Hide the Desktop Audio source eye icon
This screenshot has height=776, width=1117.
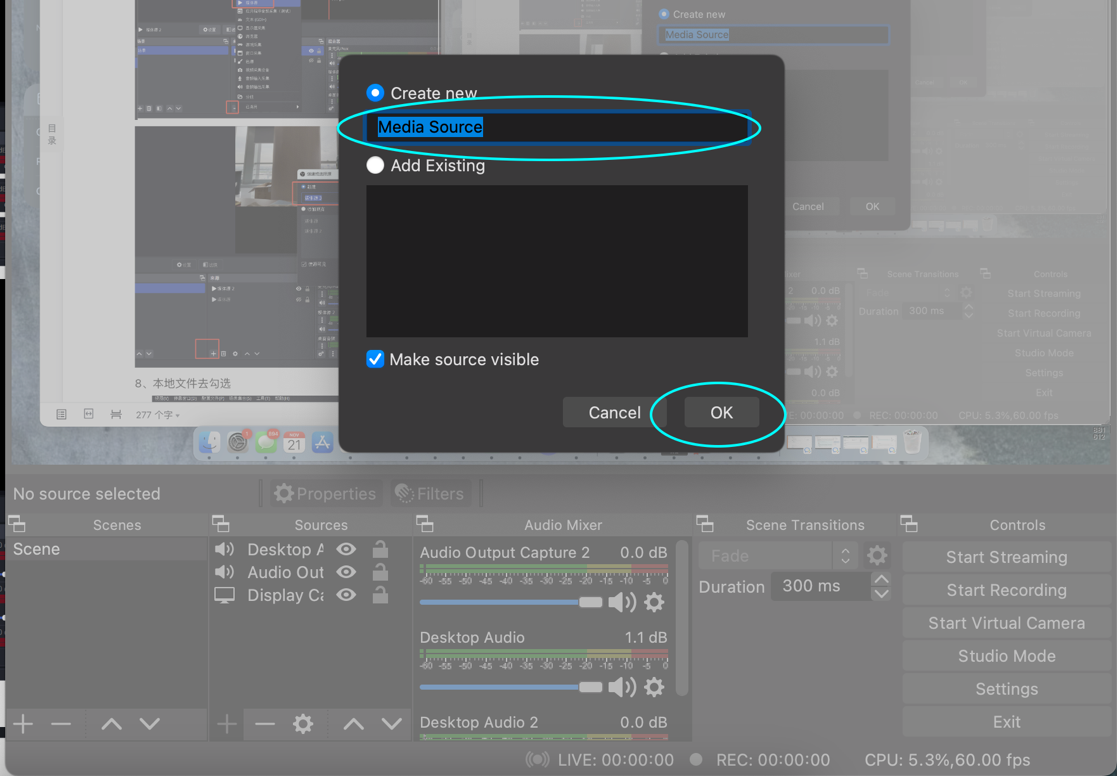point(346,549)
